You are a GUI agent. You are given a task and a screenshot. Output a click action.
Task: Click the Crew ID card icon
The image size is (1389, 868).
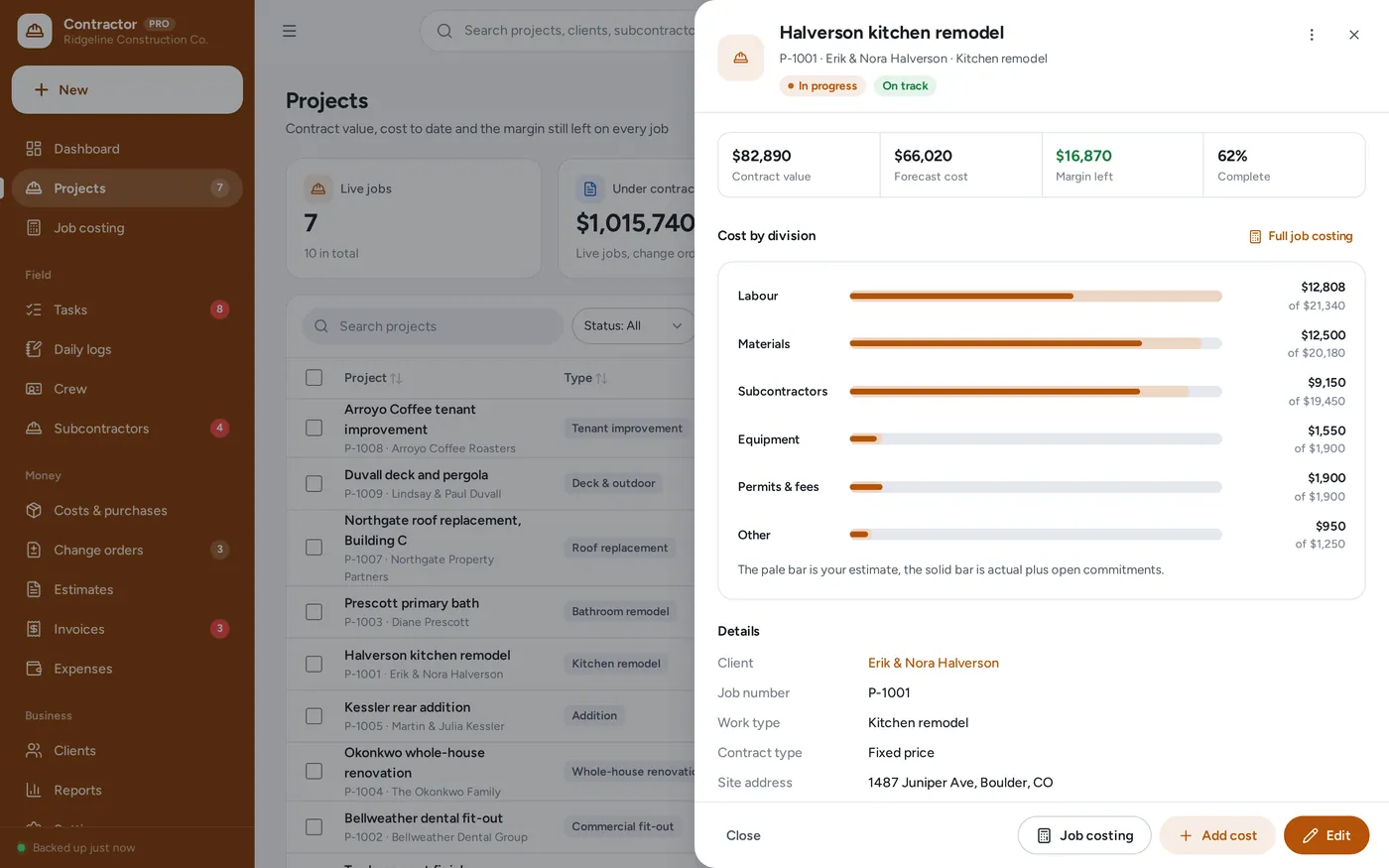pos(34,389)
